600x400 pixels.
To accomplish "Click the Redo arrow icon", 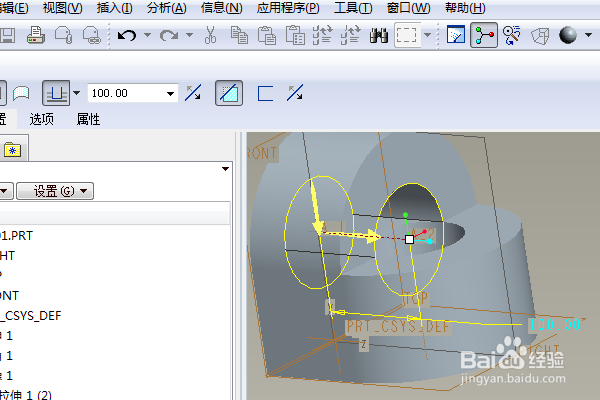I will pos(169,36).
